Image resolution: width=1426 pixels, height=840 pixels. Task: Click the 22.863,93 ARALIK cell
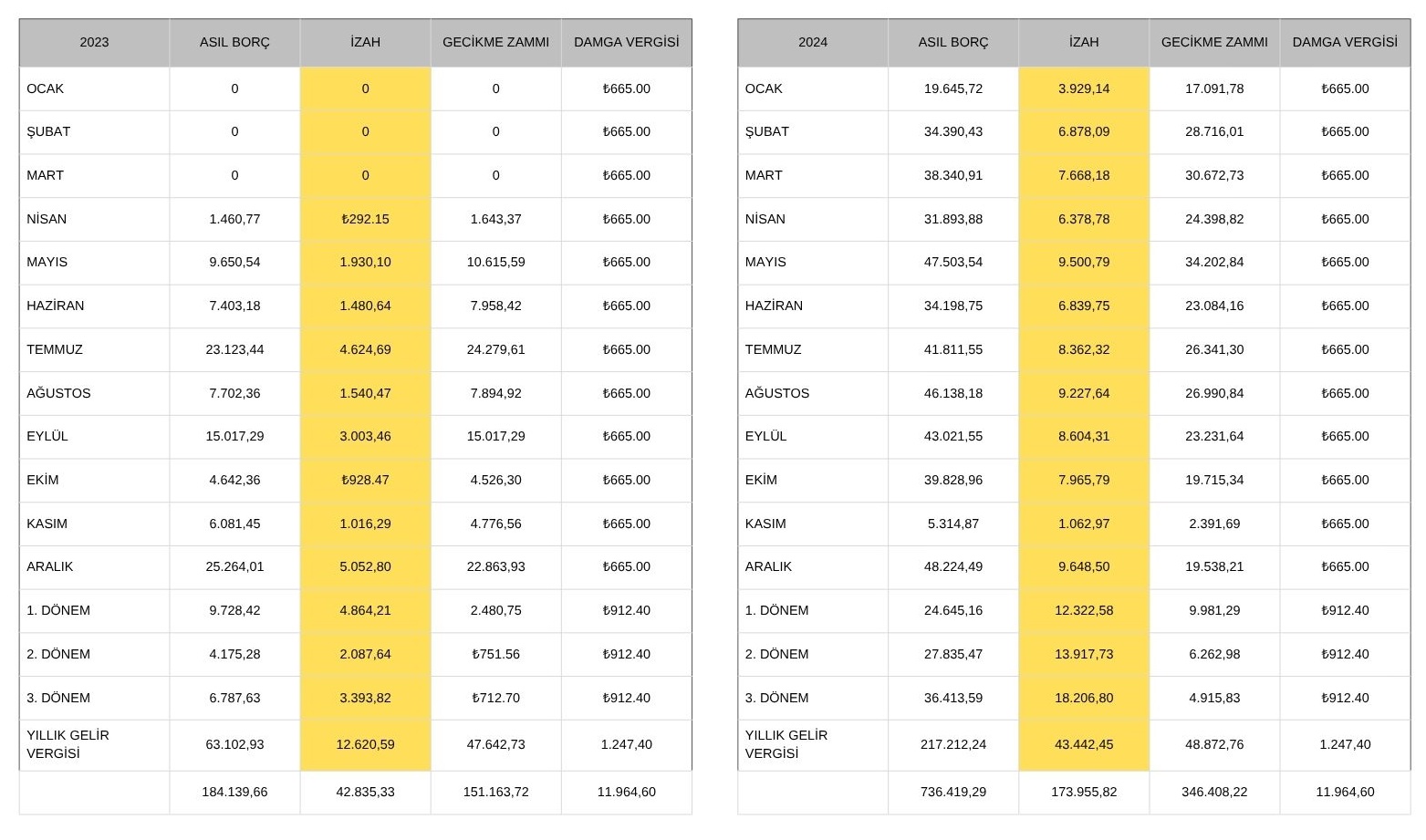click(495, 566)
